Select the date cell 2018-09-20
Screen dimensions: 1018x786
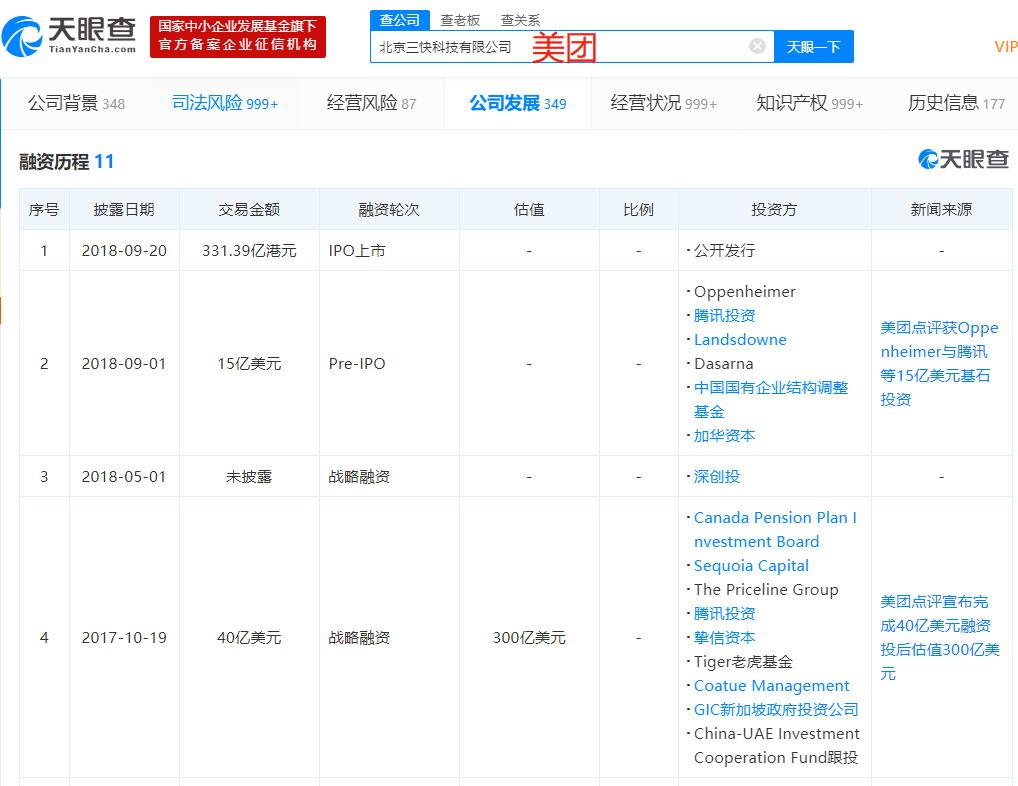click(x=124, y=251)
